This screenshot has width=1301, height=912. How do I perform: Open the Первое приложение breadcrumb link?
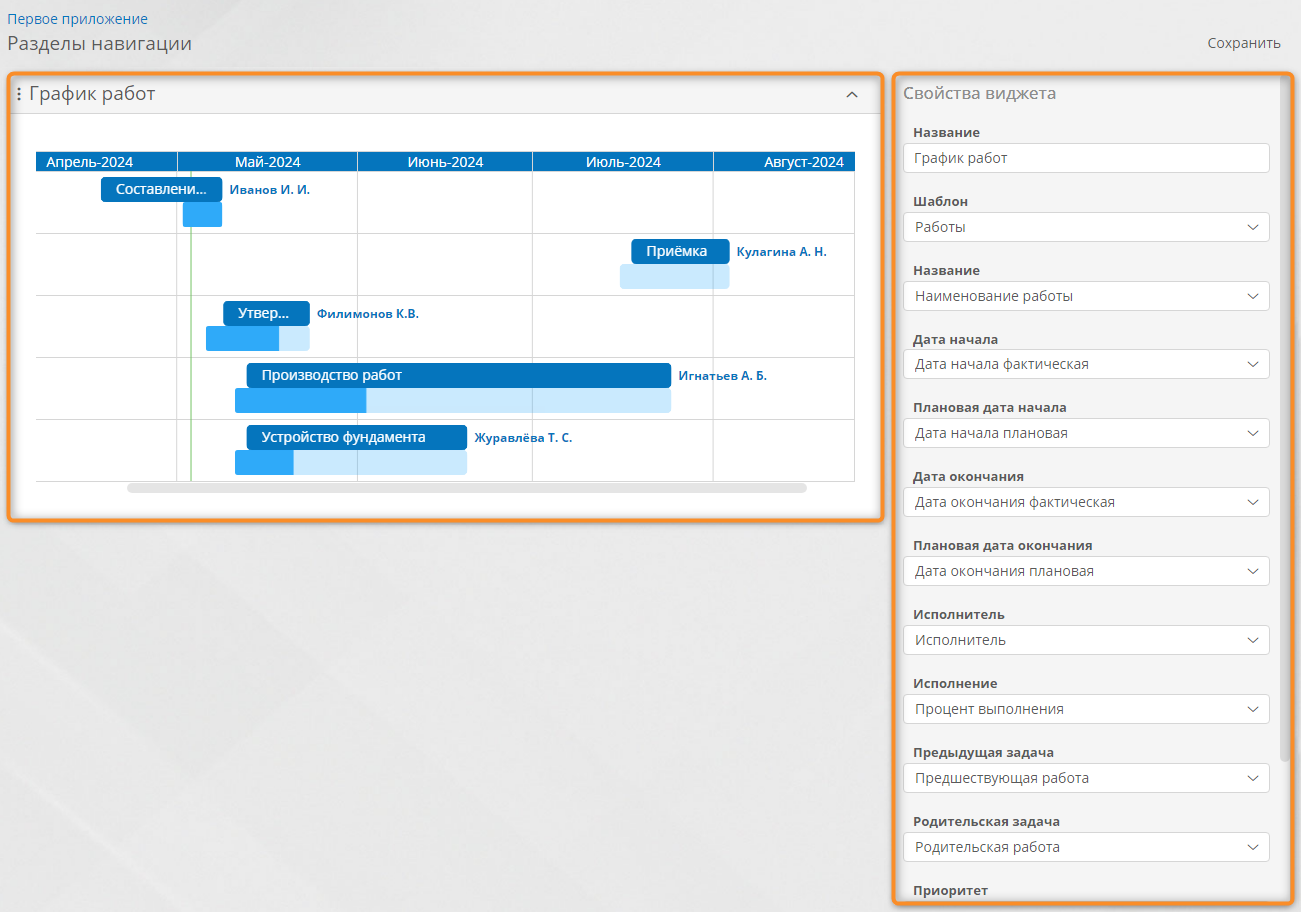coord(78,19)
